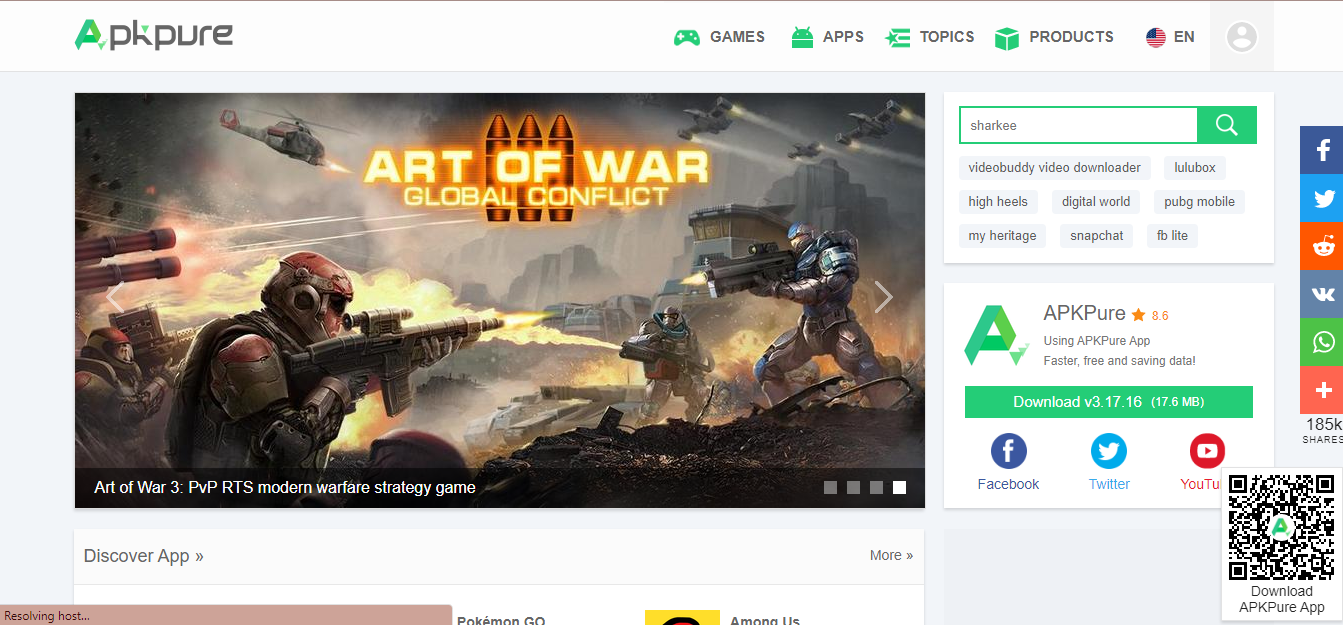Select the my heritage search tag
The image size is (1343, 625).
click(x=1002, y=236)
